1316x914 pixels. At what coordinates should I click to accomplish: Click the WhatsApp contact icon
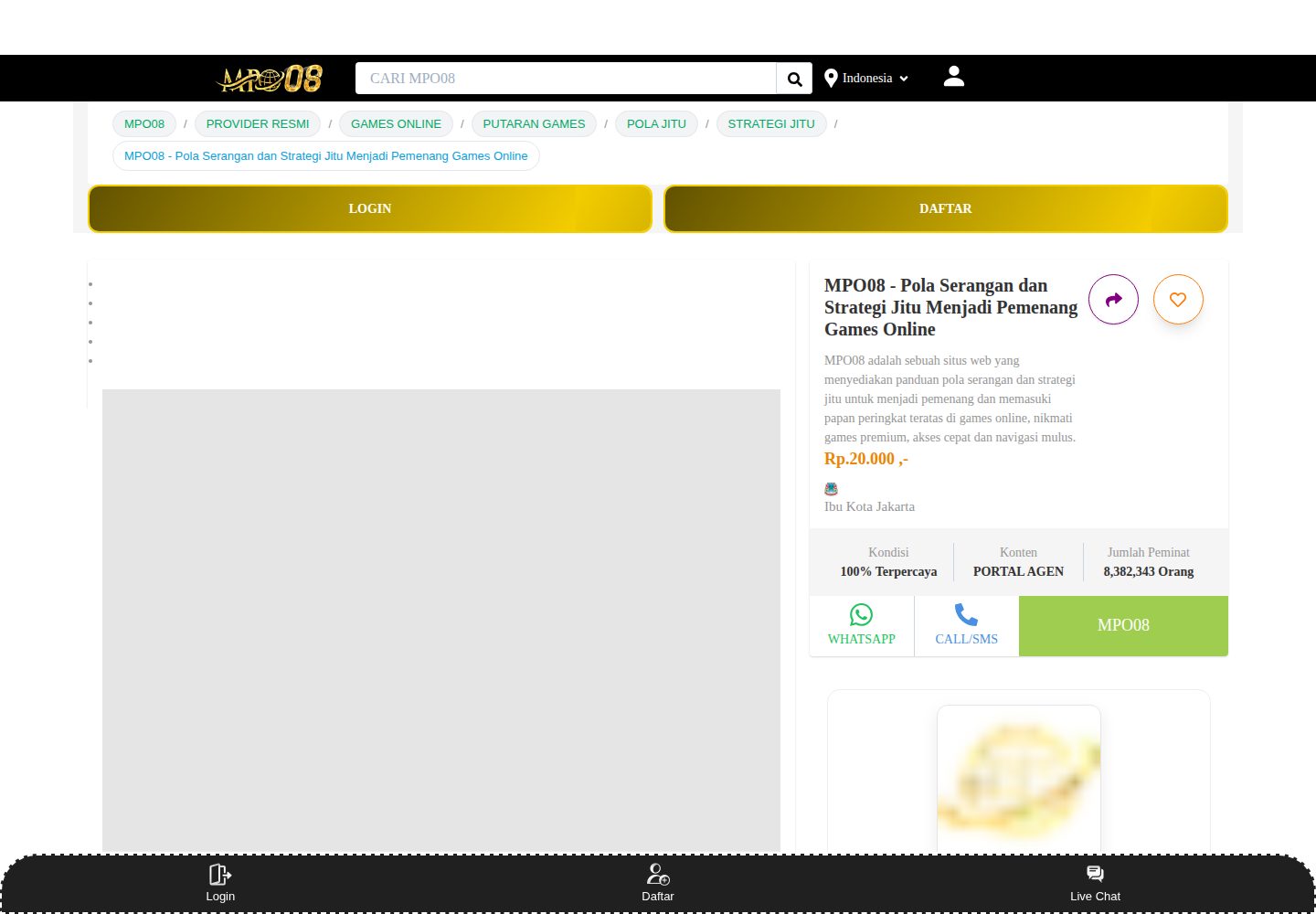click(x=861, y=614)
